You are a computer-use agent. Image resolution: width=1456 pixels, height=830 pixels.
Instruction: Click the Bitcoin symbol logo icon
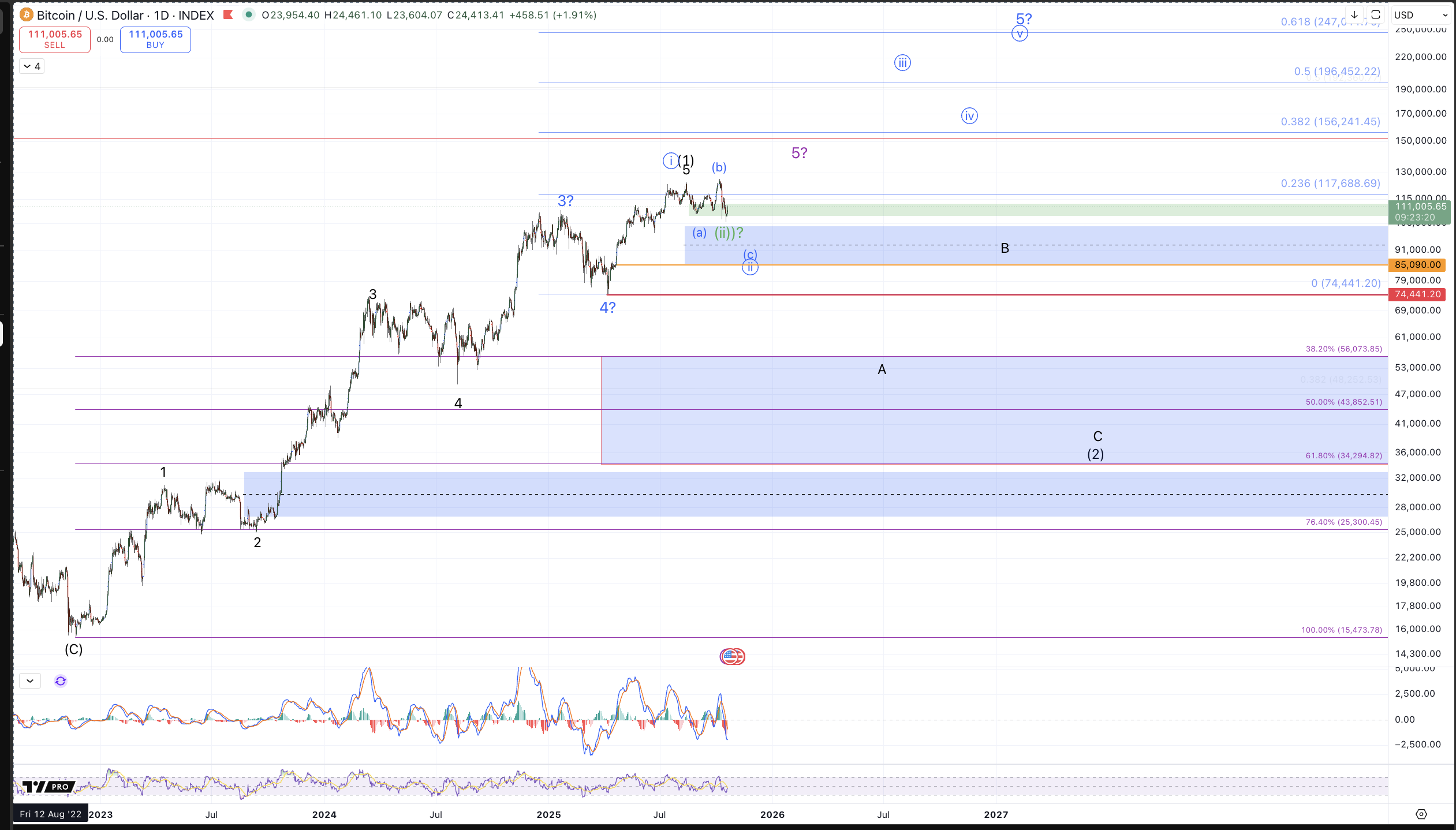pos(26,15)
